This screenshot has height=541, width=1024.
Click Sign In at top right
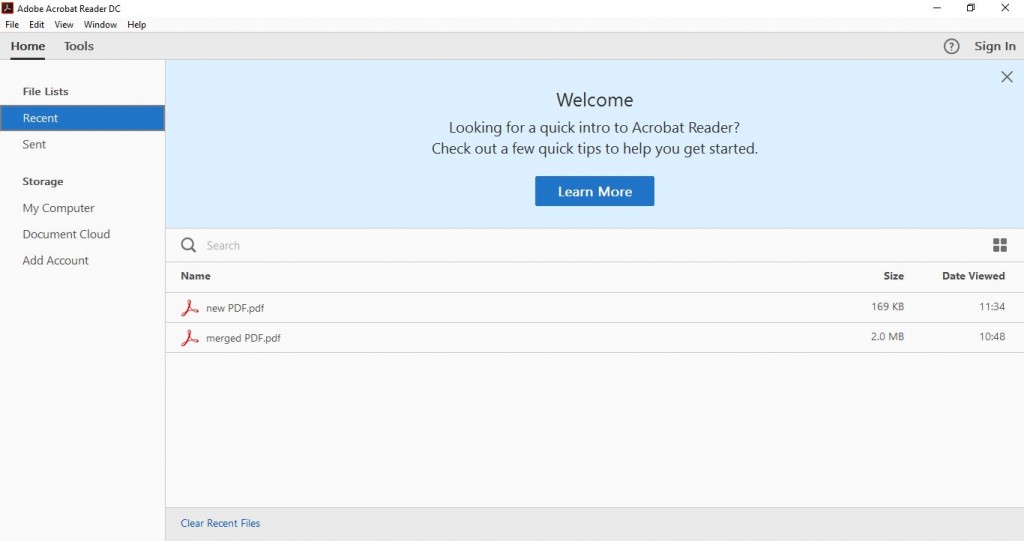tap(994, 46)
